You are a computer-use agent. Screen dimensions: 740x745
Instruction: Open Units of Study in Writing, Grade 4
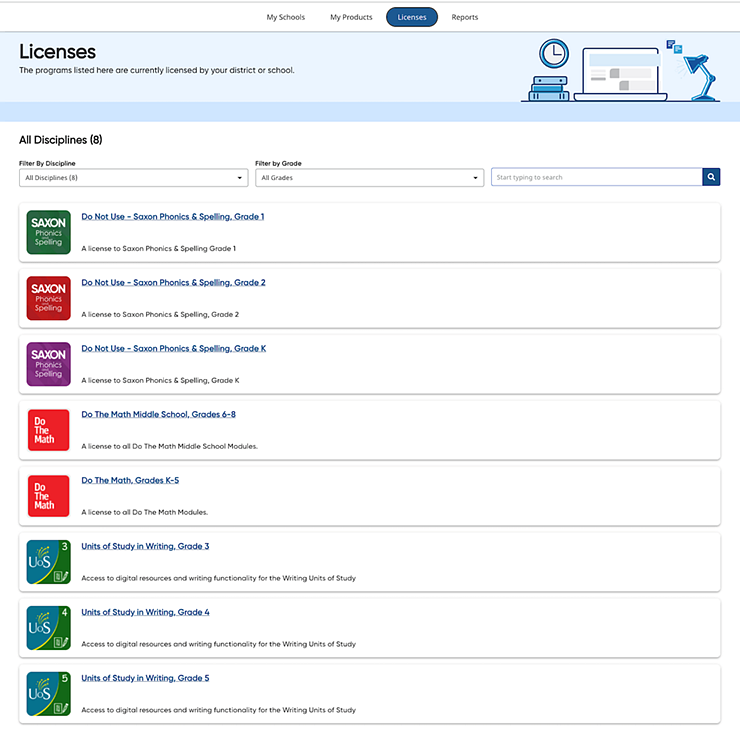click(x=145, y=612)
